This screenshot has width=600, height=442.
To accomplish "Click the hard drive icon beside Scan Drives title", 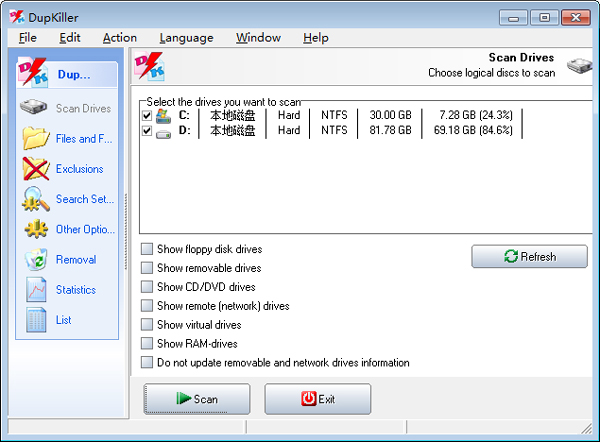I will (x=579, y=65).
